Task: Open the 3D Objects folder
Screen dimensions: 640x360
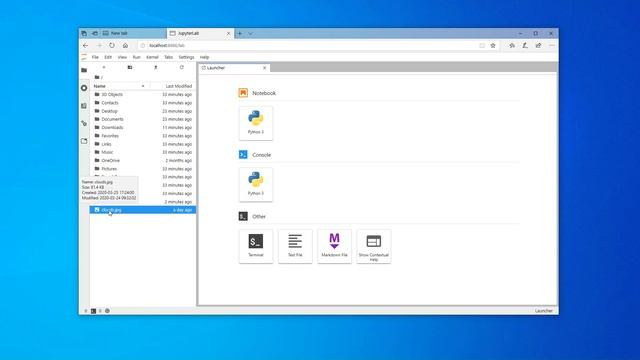Action: click(143, 94)
